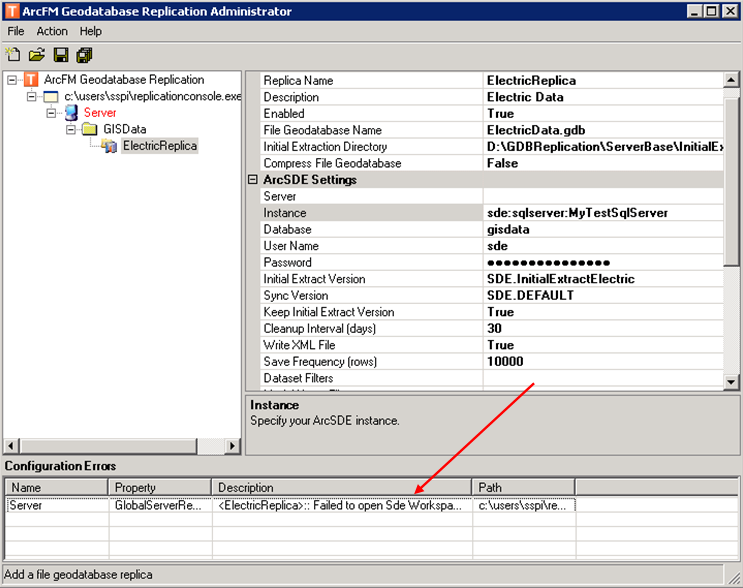743x588 pixels.
Task: Edit the User Name value sde
Action: 603,246
